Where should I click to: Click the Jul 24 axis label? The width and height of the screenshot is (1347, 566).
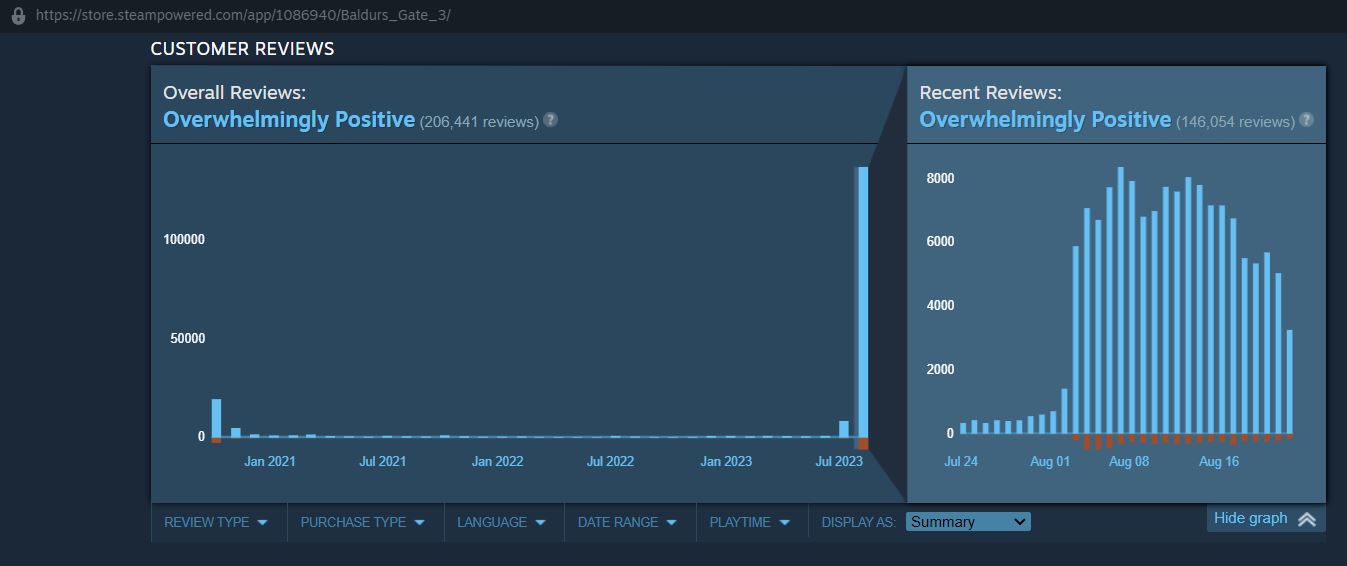pyautogui.click(x=961, y=462)
